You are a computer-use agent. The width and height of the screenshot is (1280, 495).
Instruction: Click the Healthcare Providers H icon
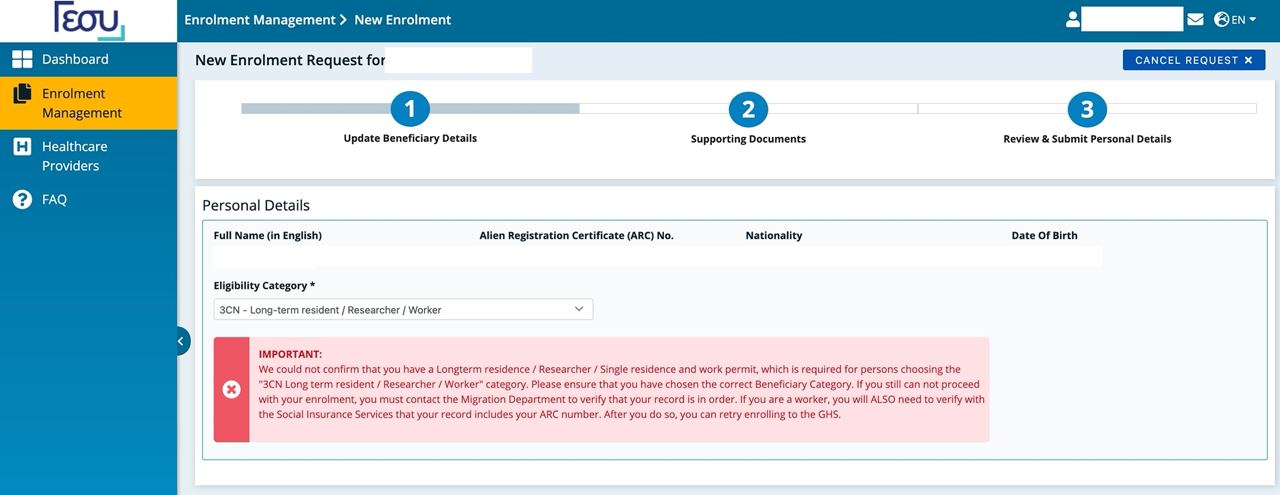pyautogui.click(x=22, y=147)
